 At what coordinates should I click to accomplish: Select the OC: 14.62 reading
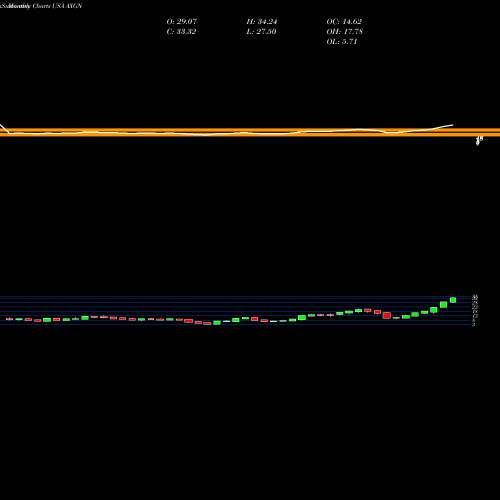click(344, 22)
